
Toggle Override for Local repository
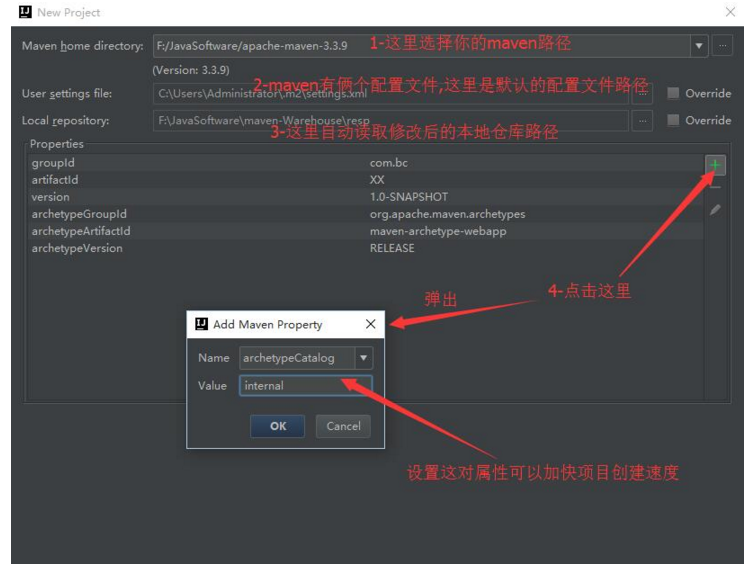[x=673, y=120]
